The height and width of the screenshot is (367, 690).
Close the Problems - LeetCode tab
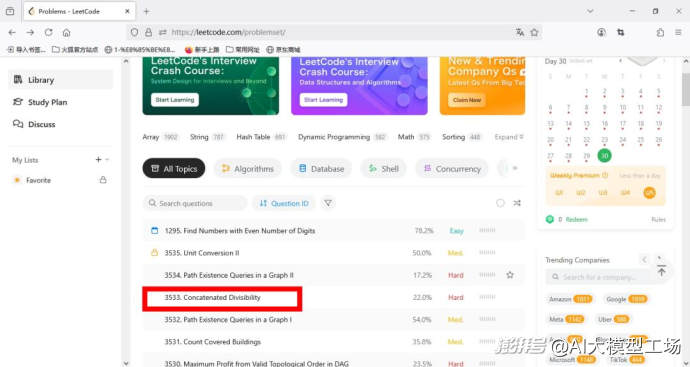tap(127, 11)
